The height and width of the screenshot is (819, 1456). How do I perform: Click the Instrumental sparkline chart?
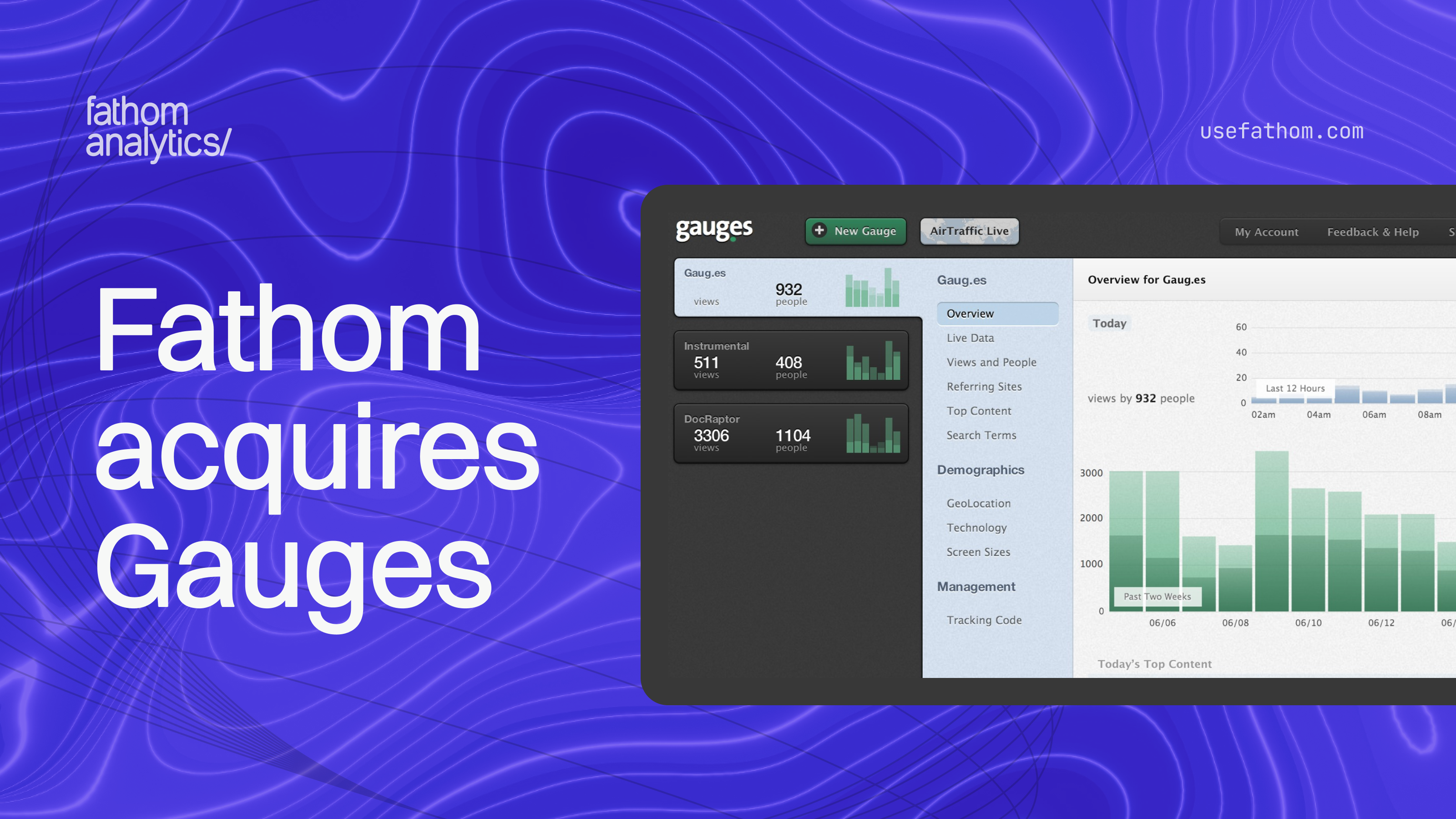click(x=872, y=362)
